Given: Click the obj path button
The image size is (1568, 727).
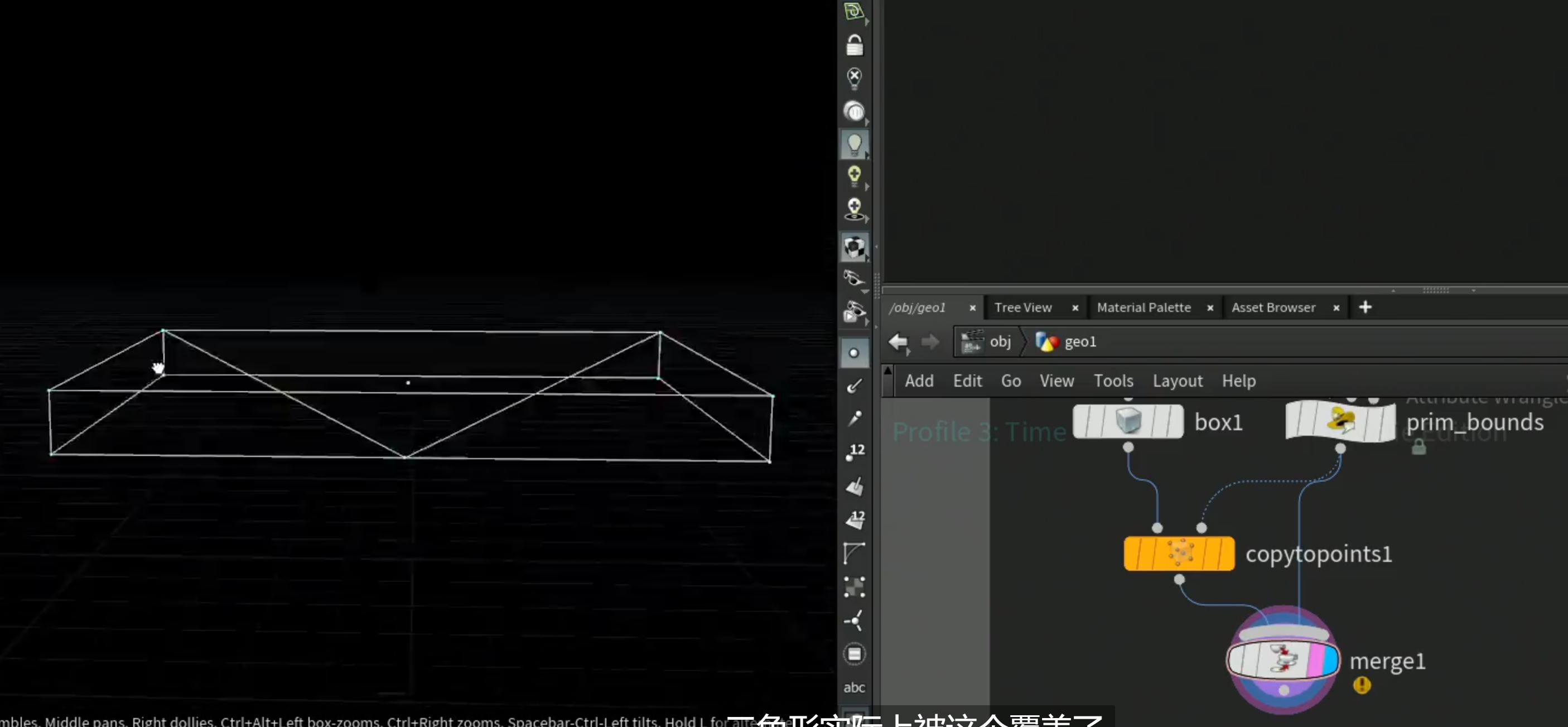Looking at the screenshot, I should (x=987, y=341).
